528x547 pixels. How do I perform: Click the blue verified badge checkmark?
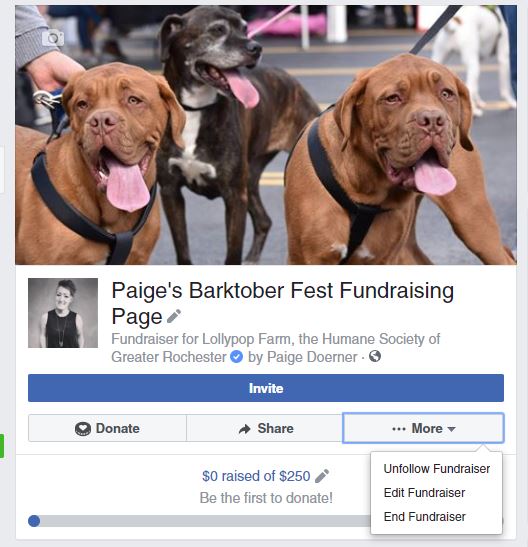click(x=236, y=357)
